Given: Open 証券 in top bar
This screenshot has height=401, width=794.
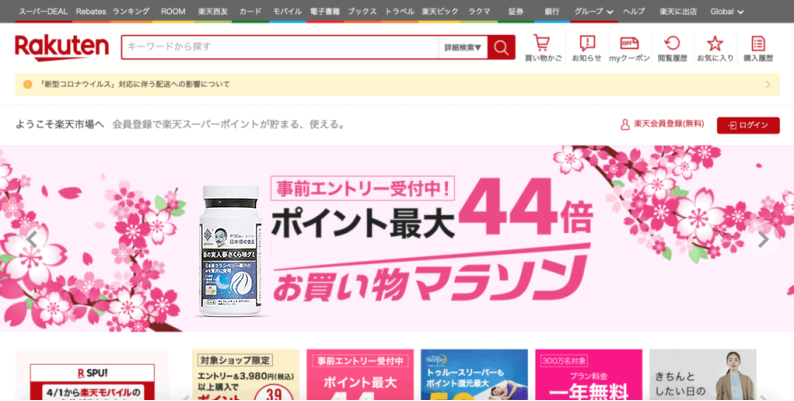Looking at the screenshot, I should tap(515, 11).
